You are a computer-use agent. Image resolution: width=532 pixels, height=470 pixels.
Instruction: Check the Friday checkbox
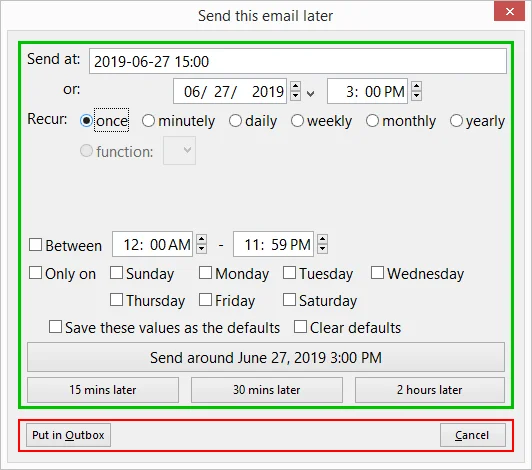tap(205, 300)
